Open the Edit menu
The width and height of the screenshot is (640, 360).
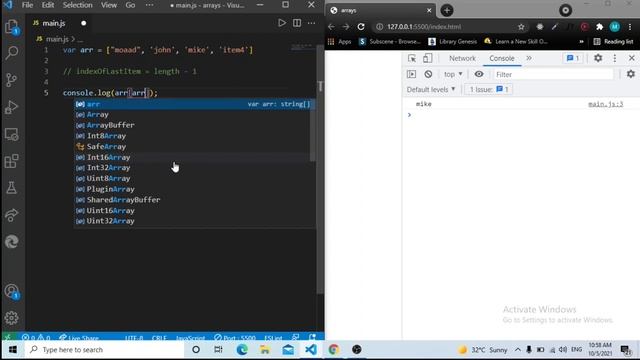coord(48,5)
